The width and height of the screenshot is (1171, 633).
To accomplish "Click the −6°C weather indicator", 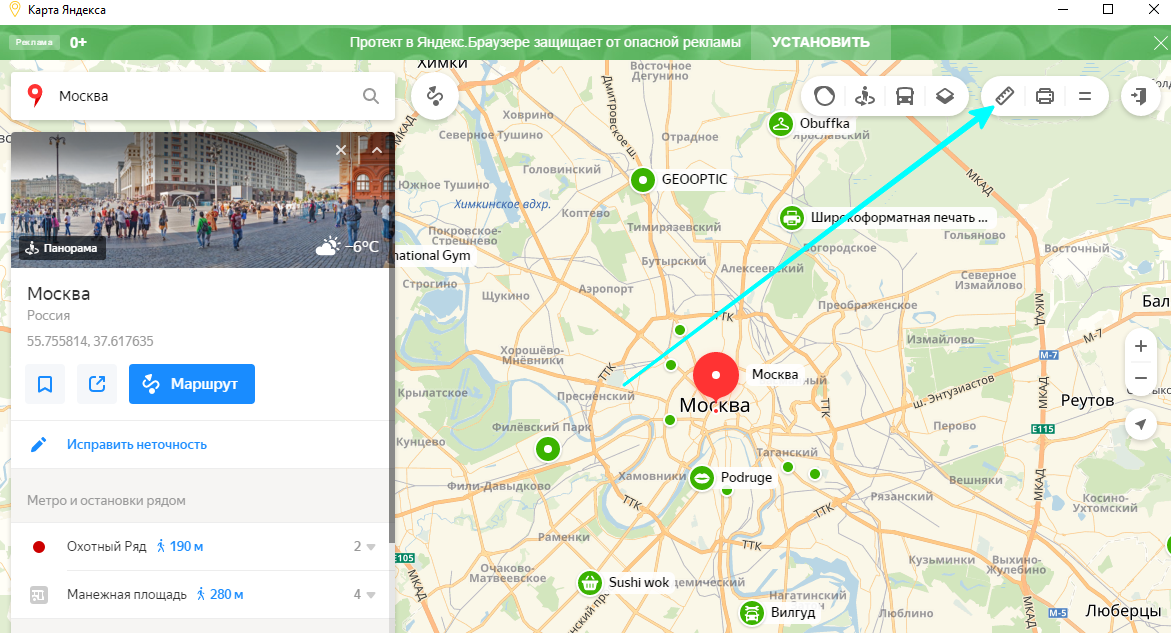I will tap(347, 246).
